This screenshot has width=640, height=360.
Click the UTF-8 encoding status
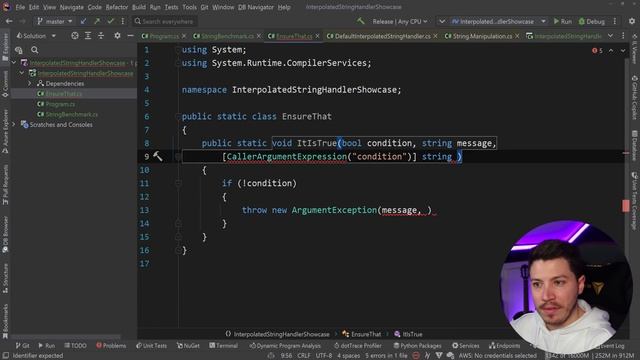[324, 356]
